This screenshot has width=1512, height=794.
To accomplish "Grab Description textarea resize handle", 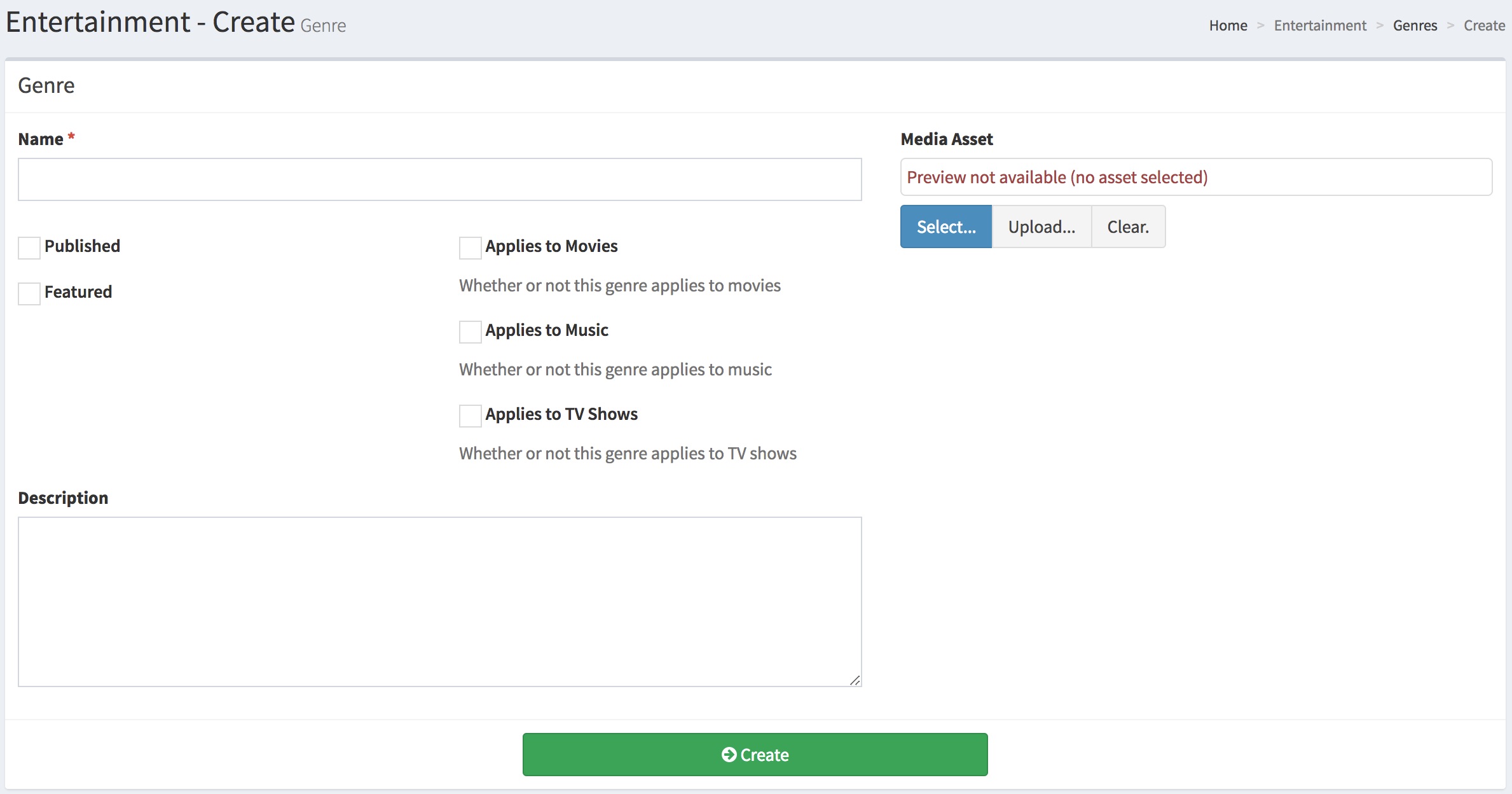I will click(x=855, y=680).
